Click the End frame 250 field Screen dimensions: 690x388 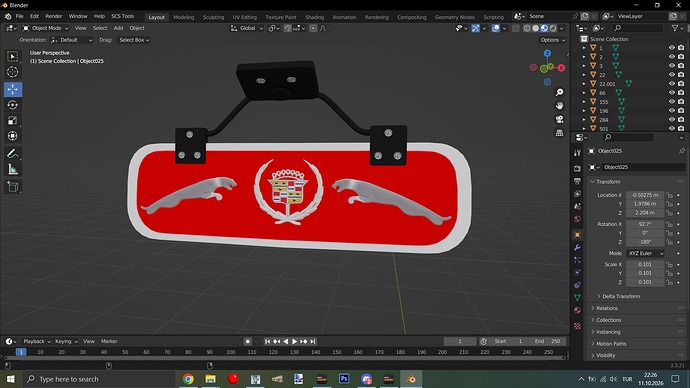pyautogui.click(x=547, y=341)
